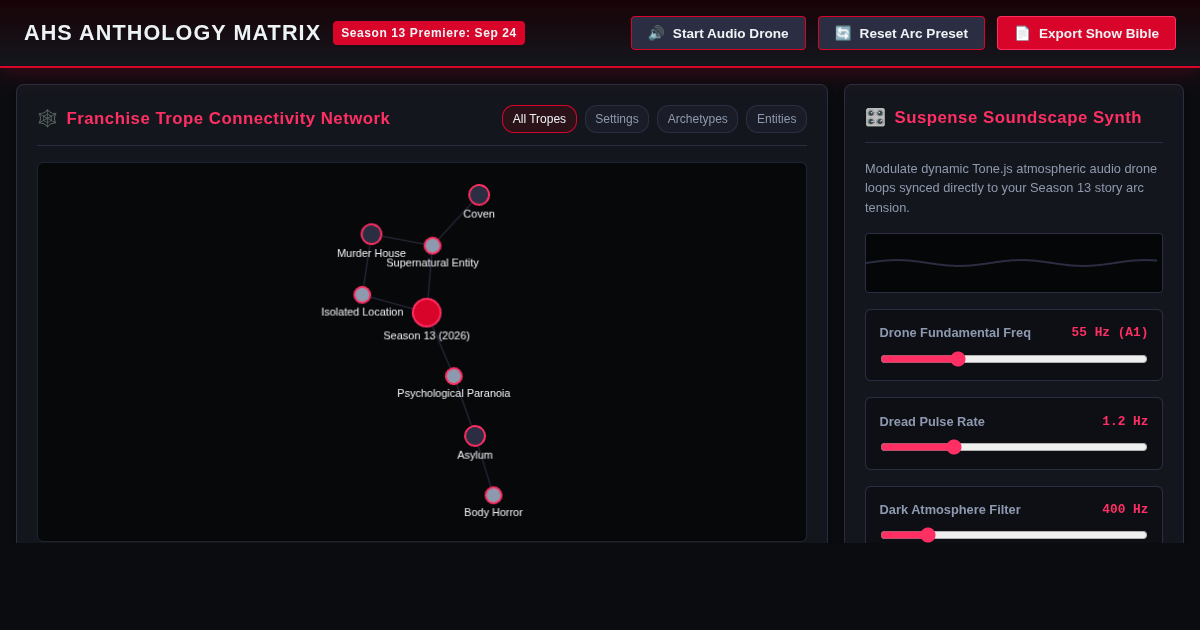This screenshot has height=630, width=1200.
Task: Select the Coven node in the network
Action: [x=479, y=195]
